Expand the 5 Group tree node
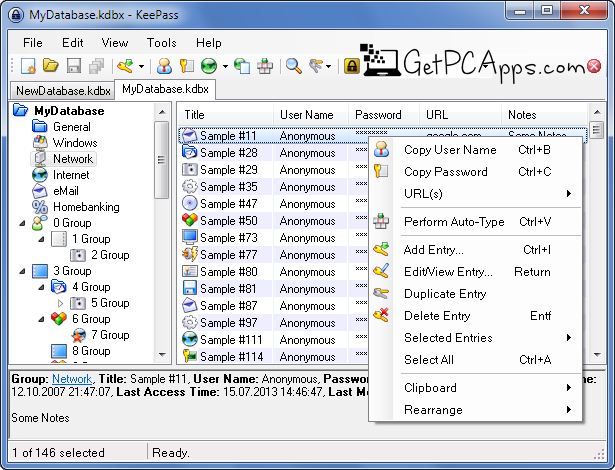Viewport: 615px width, 470px height. (x=60, y=303)
